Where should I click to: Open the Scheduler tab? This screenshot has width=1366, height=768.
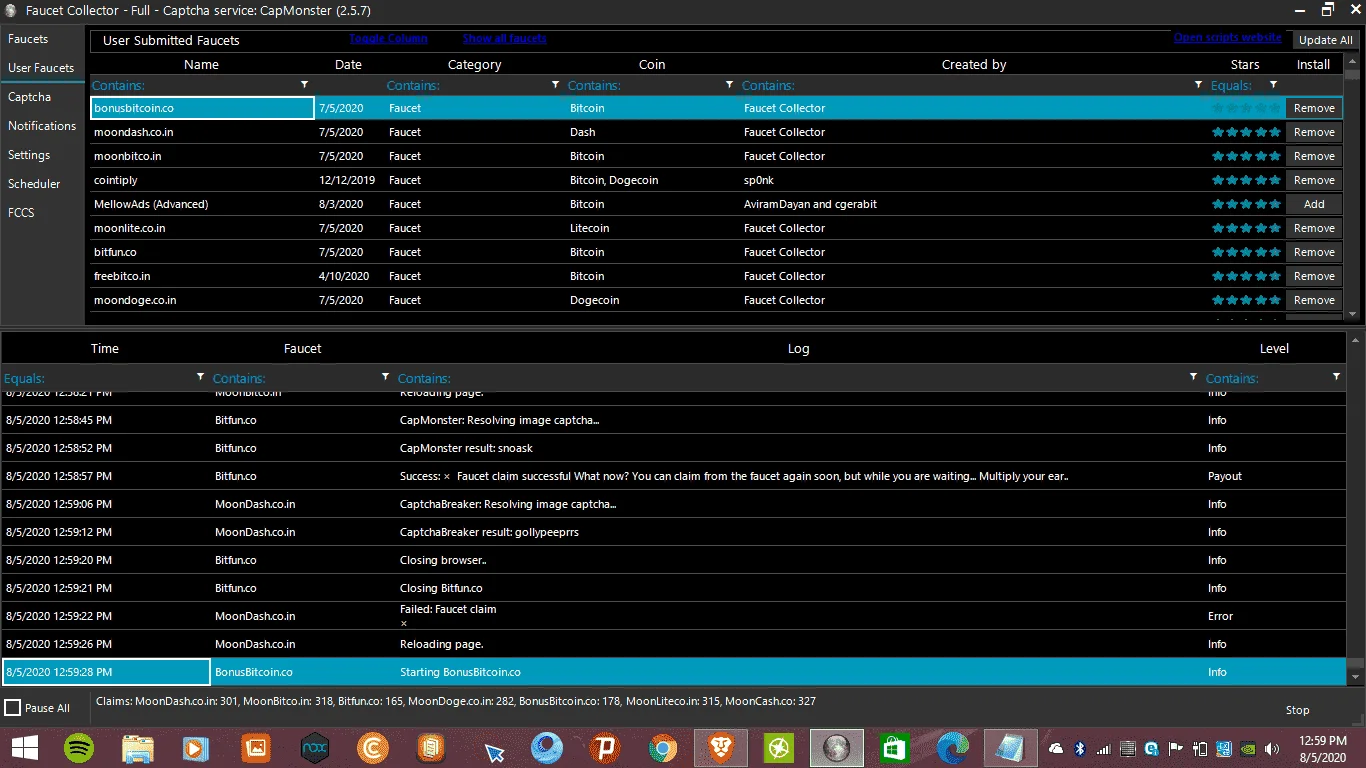tap(42, 184)
